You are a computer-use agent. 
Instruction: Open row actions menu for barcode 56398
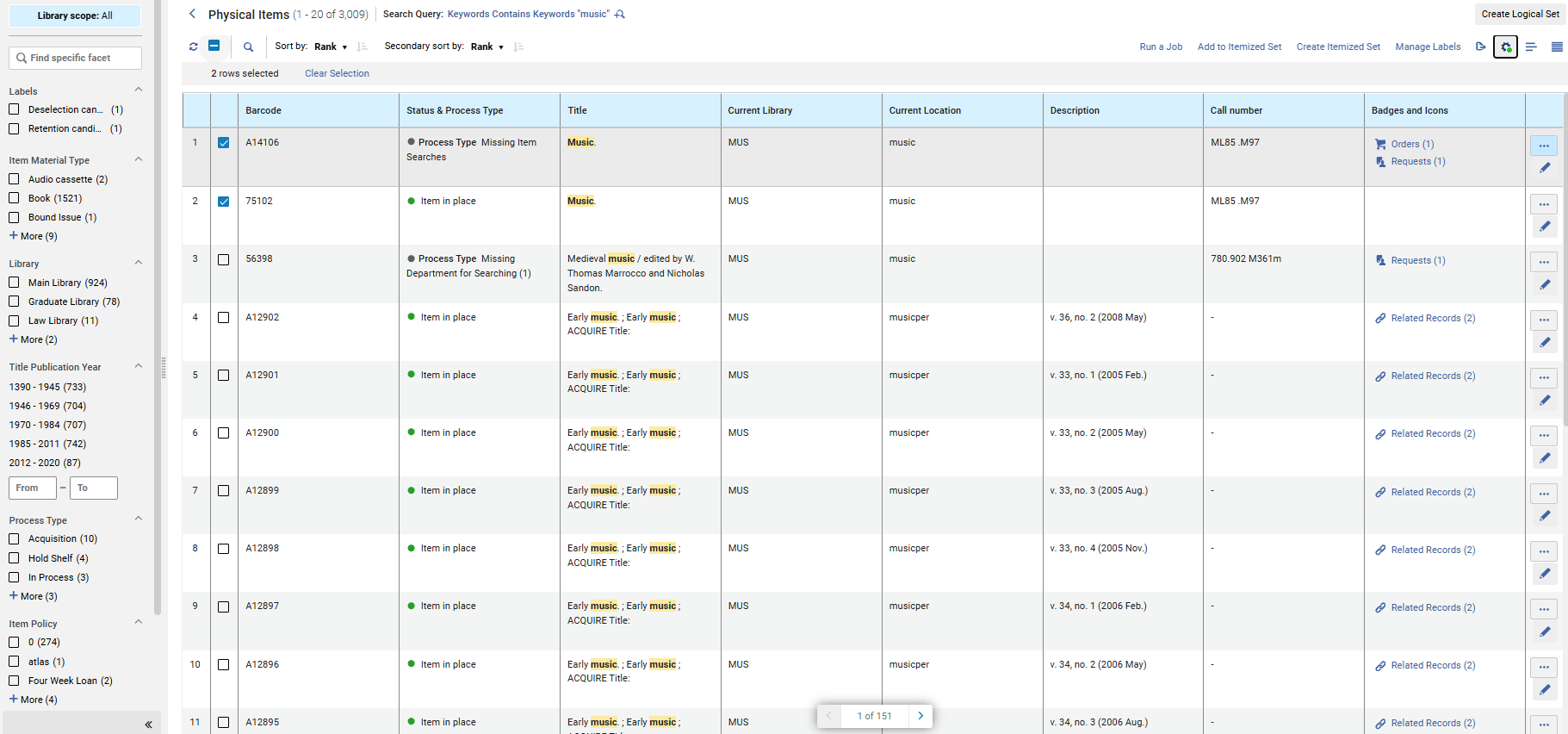click(x=1544, y=262)
